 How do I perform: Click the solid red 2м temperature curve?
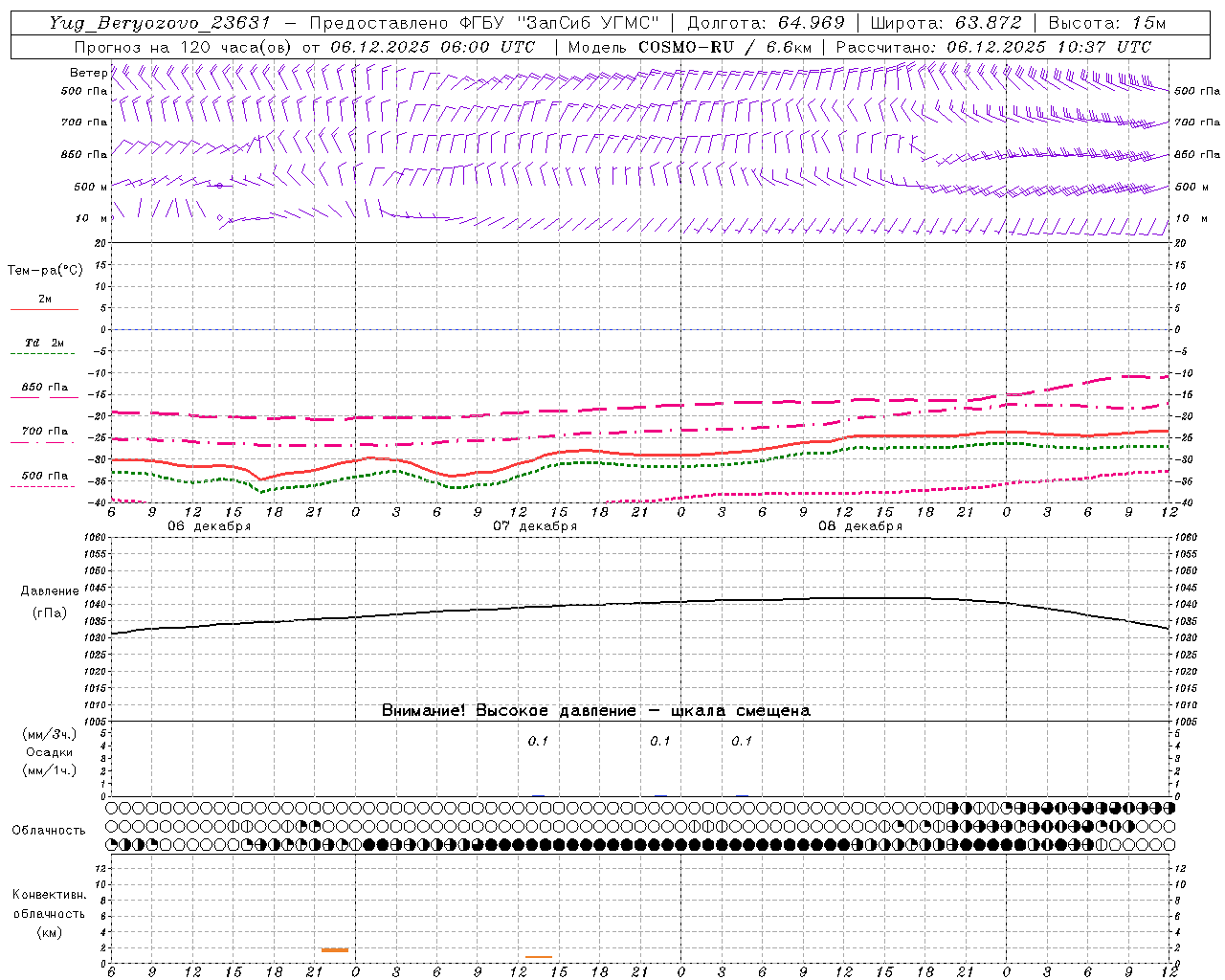click(639, 454)
